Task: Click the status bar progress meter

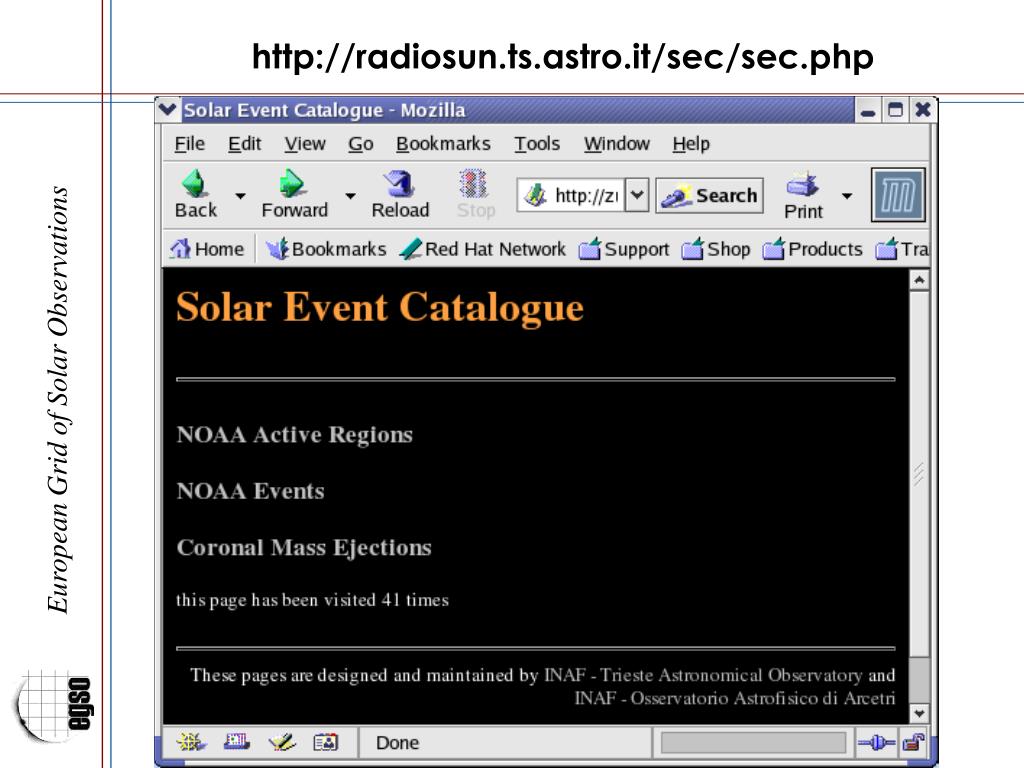Action: tap(753, 743)
